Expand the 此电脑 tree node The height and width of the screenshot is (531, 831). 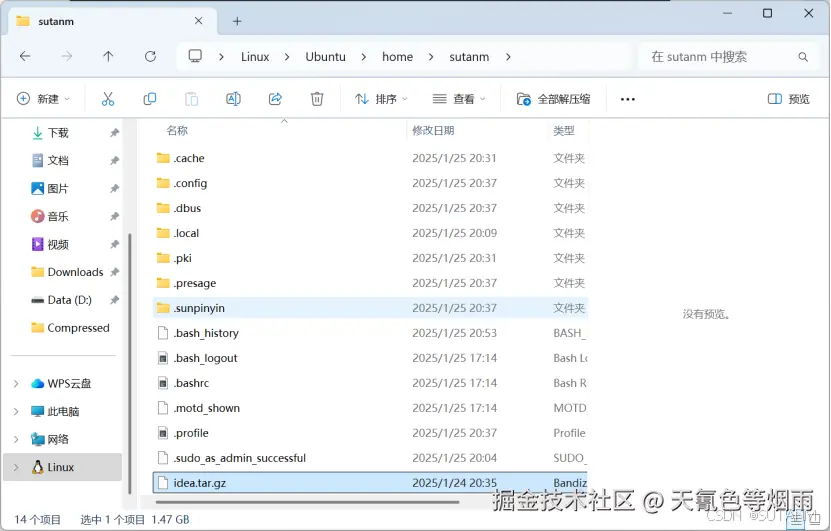[16, 411]
